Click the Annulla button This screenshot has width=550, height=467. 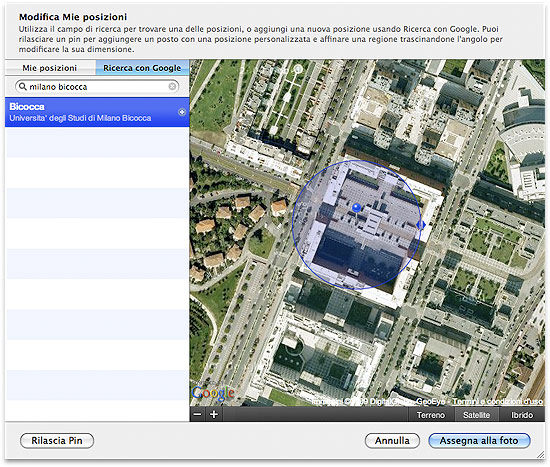tap(392, 441)
